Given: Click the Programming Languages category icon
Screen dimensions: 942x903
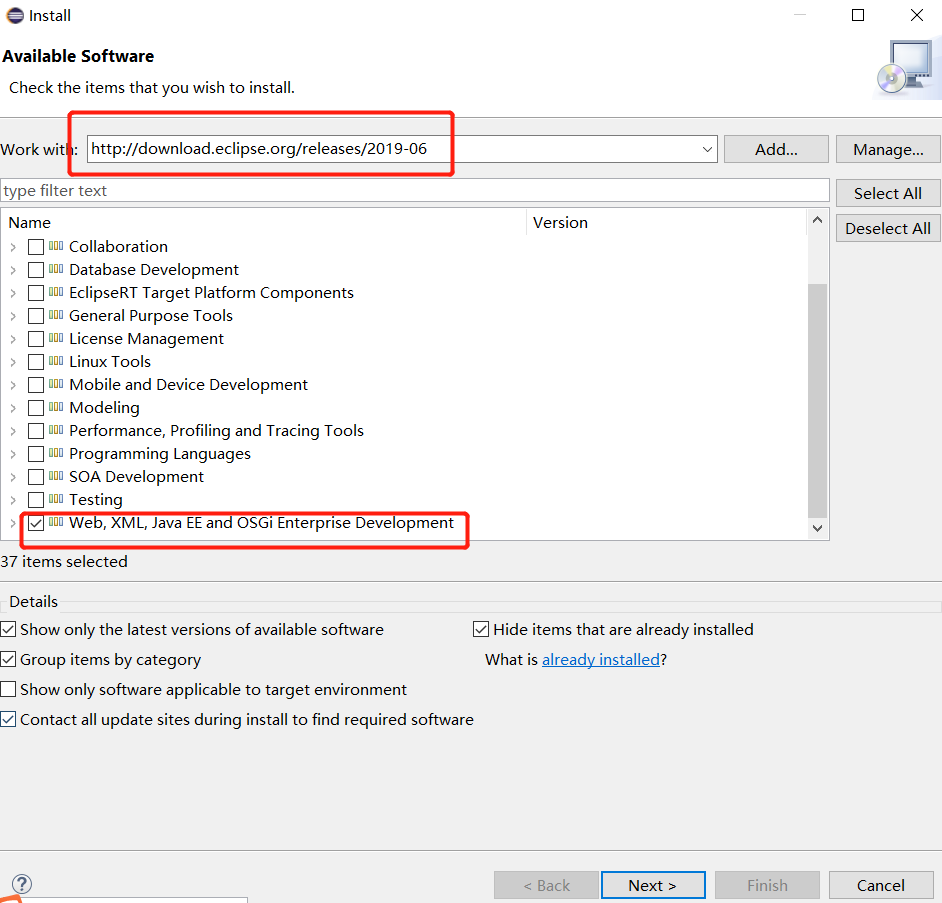Looking at the screenshot, I should (56, 452).
